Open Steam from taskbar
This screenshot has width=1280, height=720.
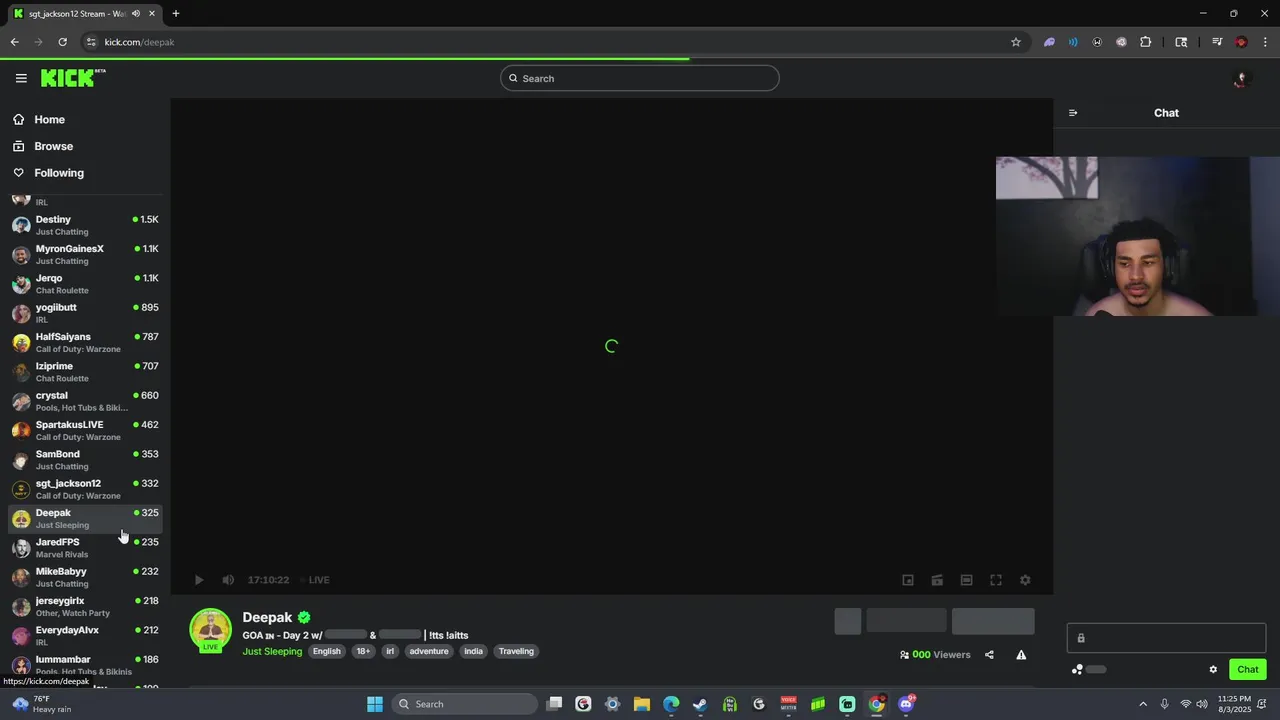(700, 704)
